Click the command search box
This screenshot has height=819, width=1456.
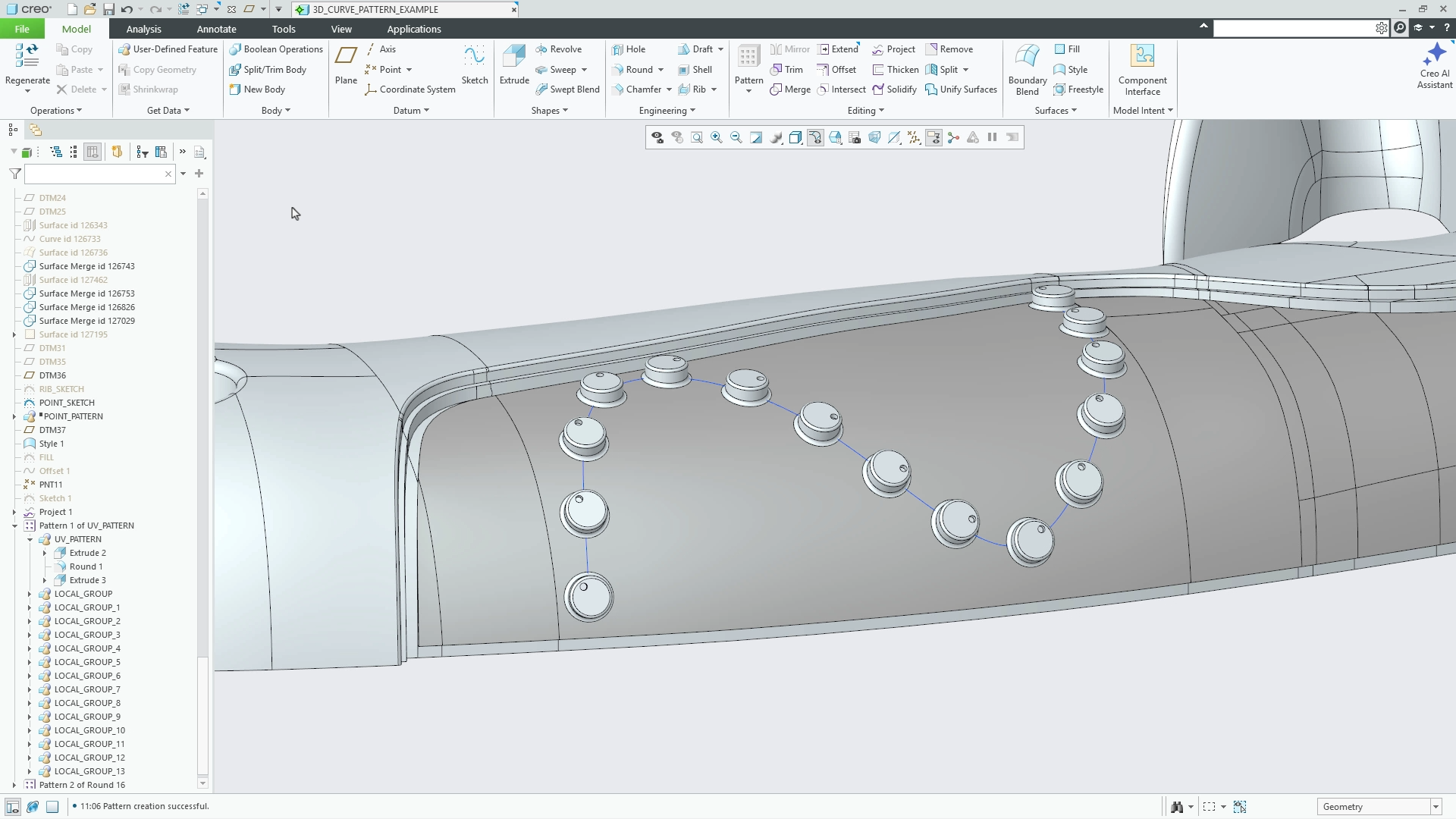coord(1294,28)
